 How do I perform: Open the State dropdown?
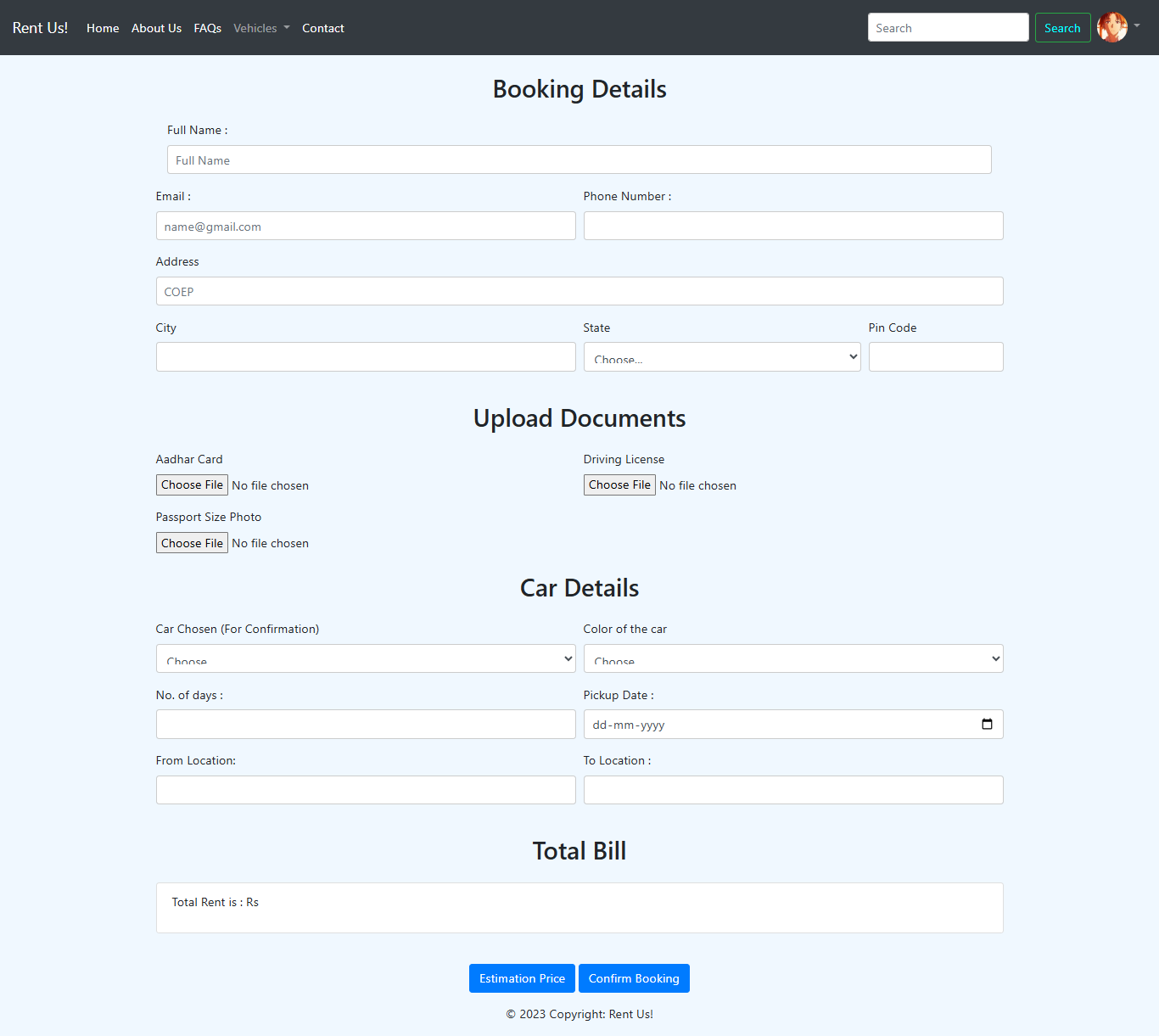[721, 357]
